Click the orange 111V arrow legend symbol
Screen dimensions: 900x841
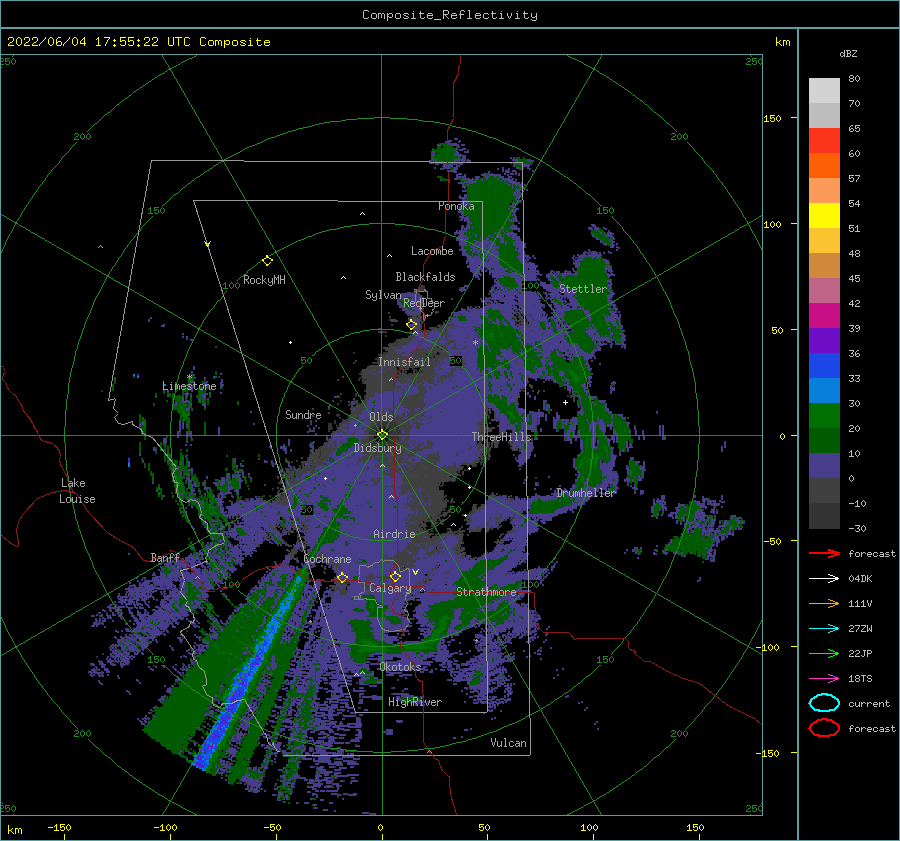[824, 603]
